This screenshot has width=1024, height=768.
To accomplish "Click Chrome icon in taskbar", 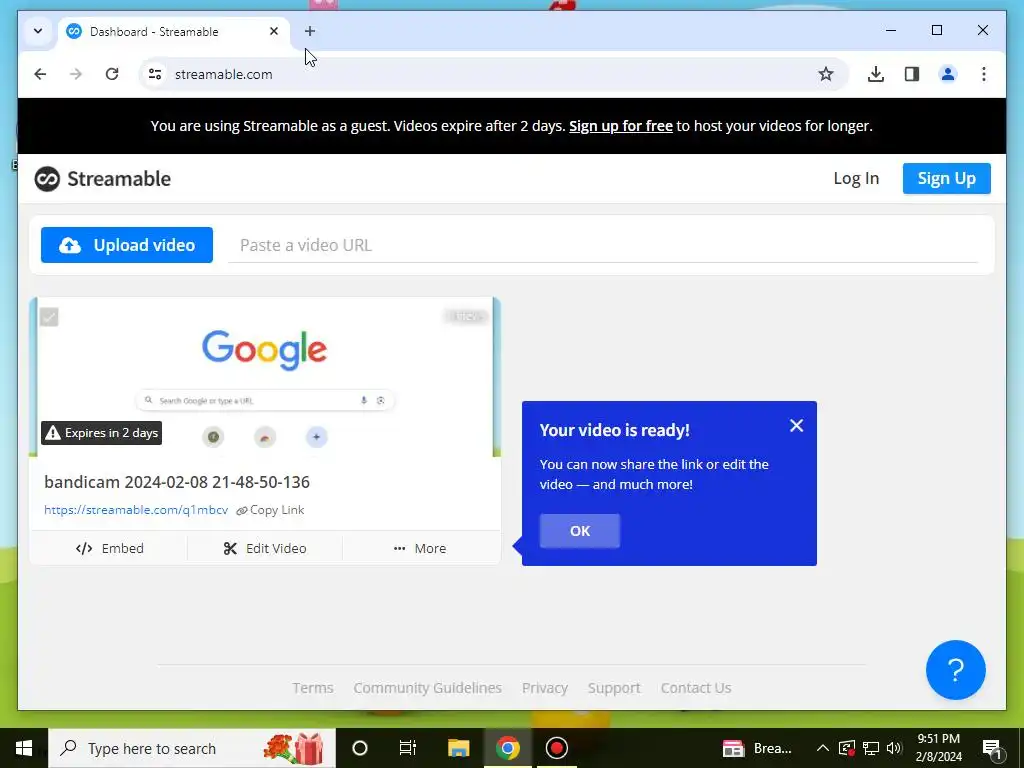I will point(507,748).
